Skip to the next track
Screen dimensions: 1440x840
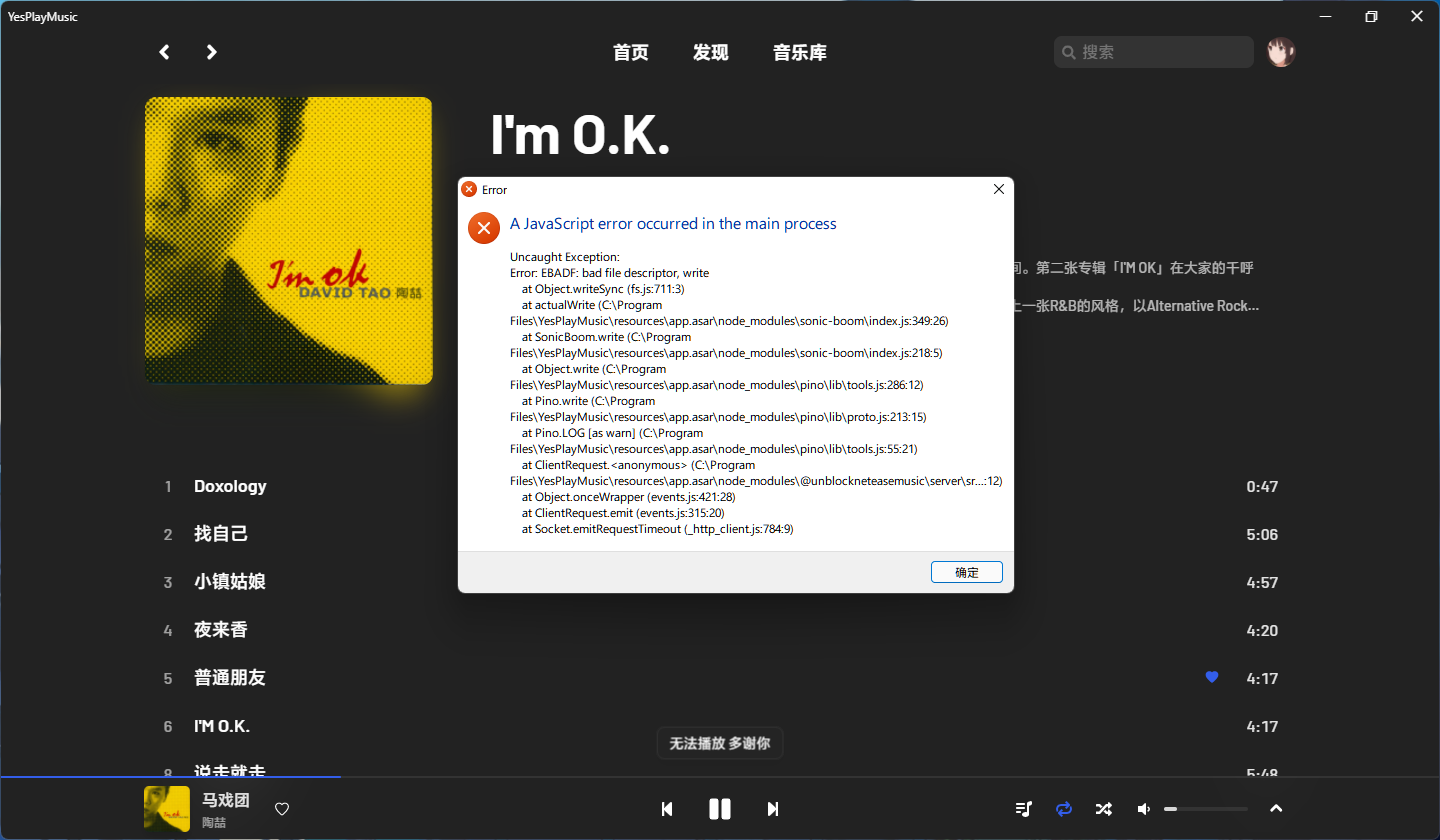click(x=772, y=809)
